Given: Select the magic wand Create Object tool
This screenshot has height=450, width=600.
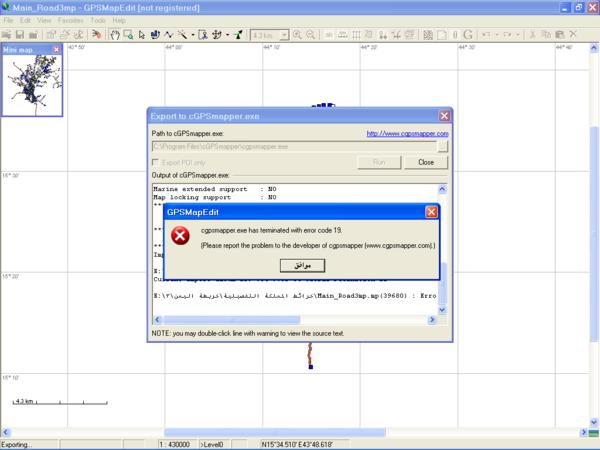Looking at the screenshot, I should point(182,35).
